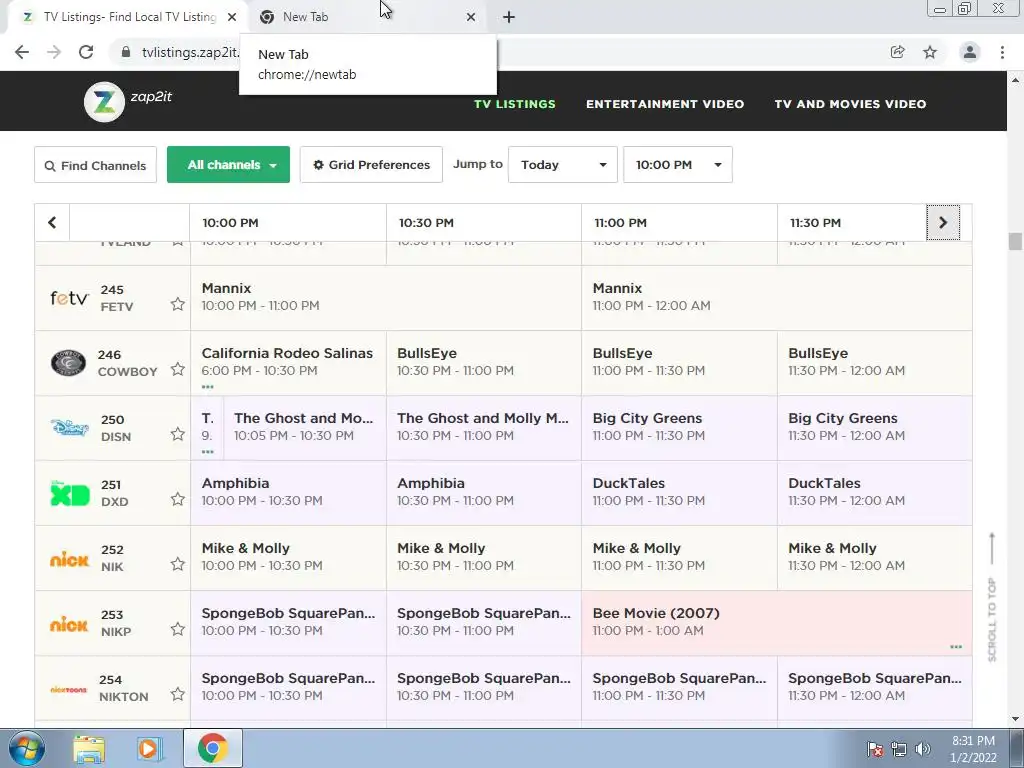Screen dimensions: 1024x768
Task: Close the New Tab tab
Action: pos(471,17)
